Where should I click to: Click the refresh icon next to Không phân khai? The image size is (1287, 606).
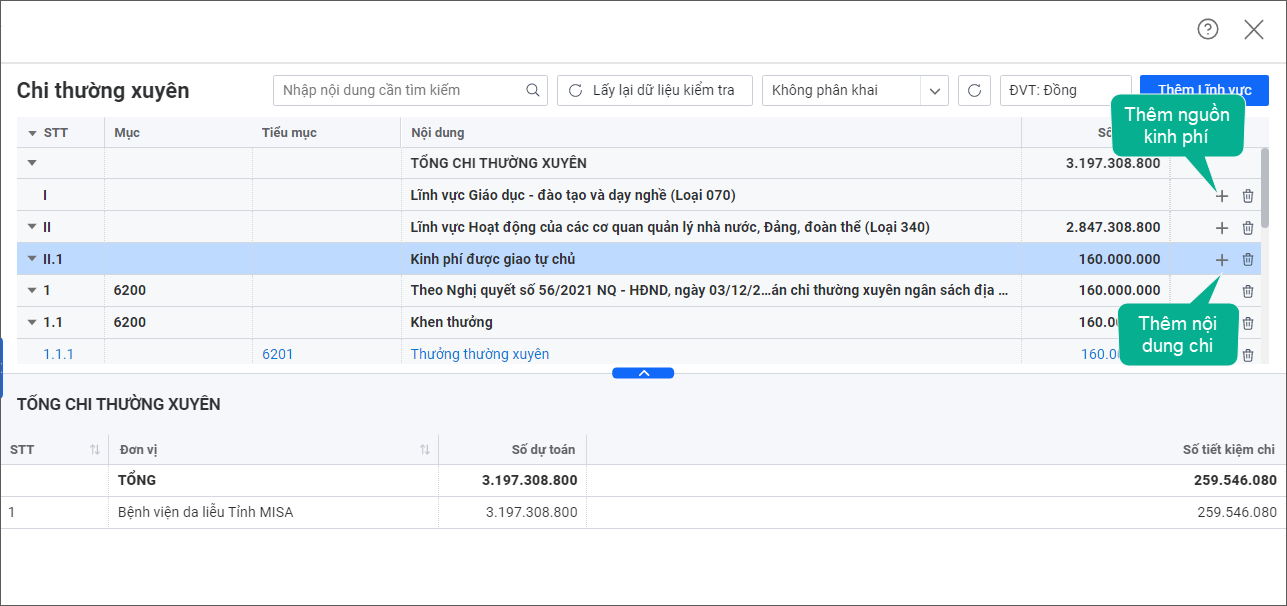[974, 90]
